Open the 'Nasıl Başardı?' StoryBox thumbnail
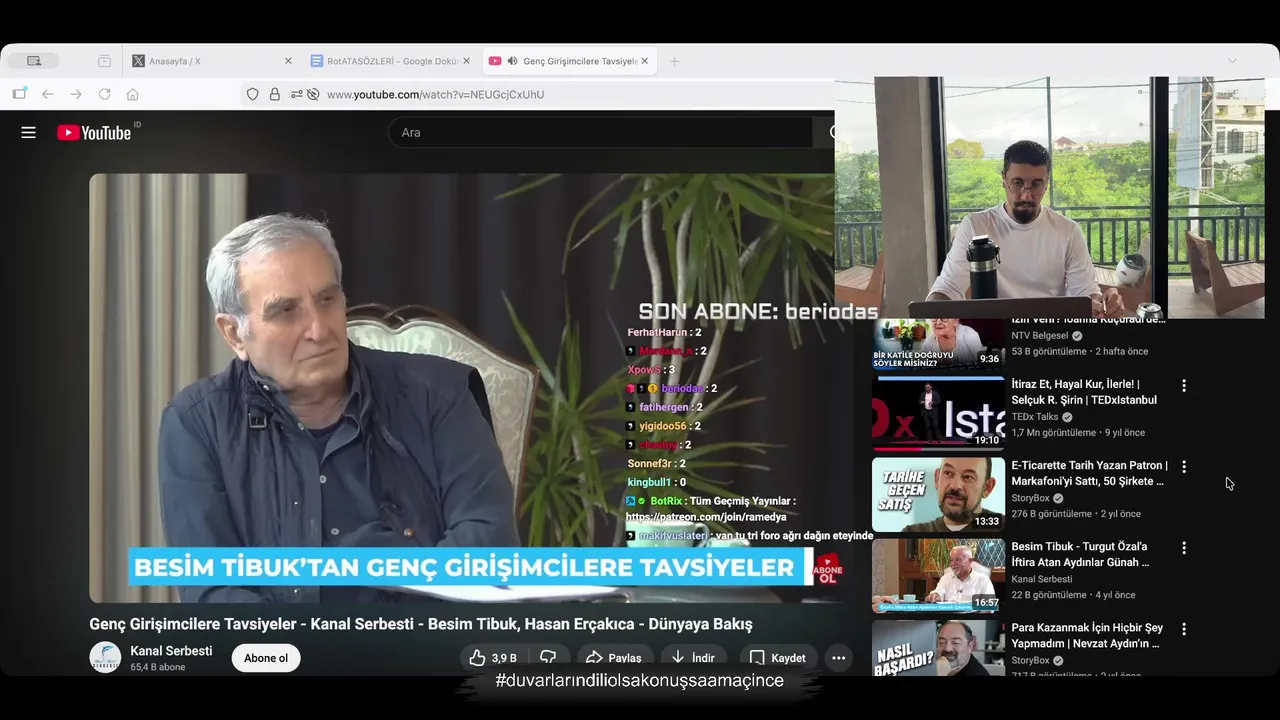Screen dimensions: 1280x720 coord(938,648)
